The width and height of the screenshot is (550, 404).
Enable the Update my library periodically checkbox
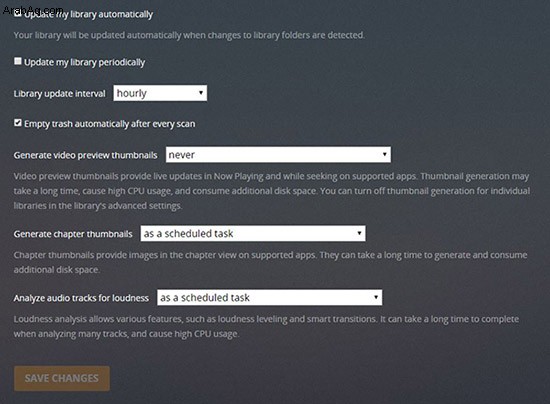[18, 61]
